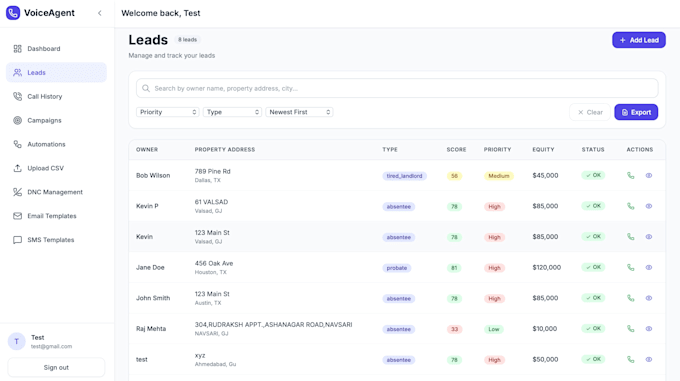680x381 pixels.
Task: Export the leads list
Action: [636, 112]
